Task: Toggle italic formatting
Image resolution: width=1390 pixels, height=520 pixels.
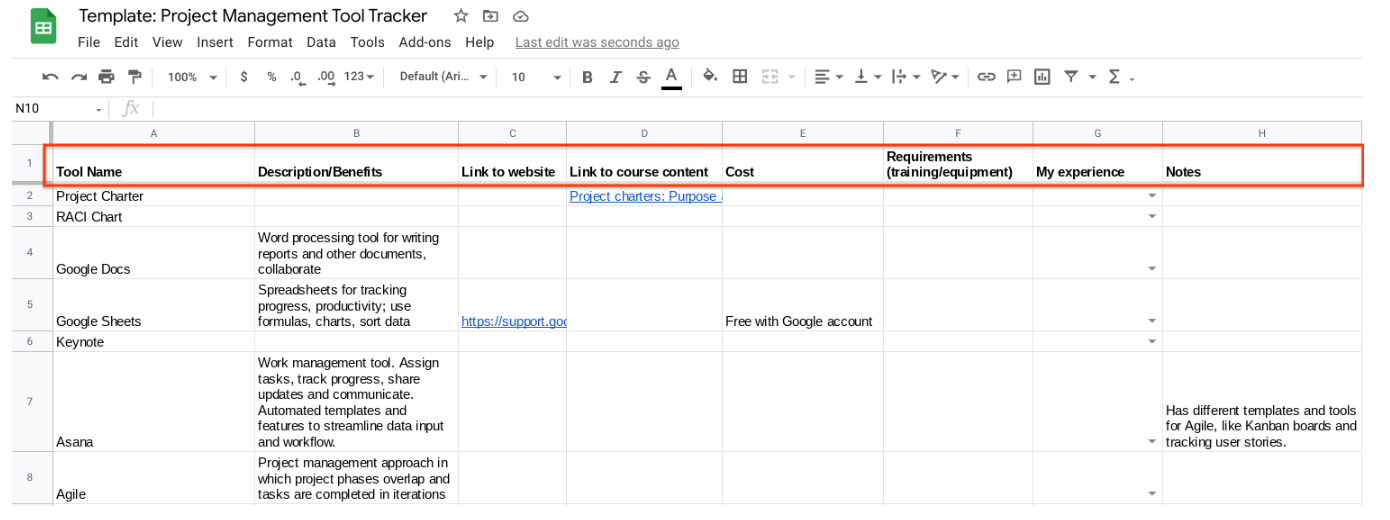Action: (x=615, y=77)
